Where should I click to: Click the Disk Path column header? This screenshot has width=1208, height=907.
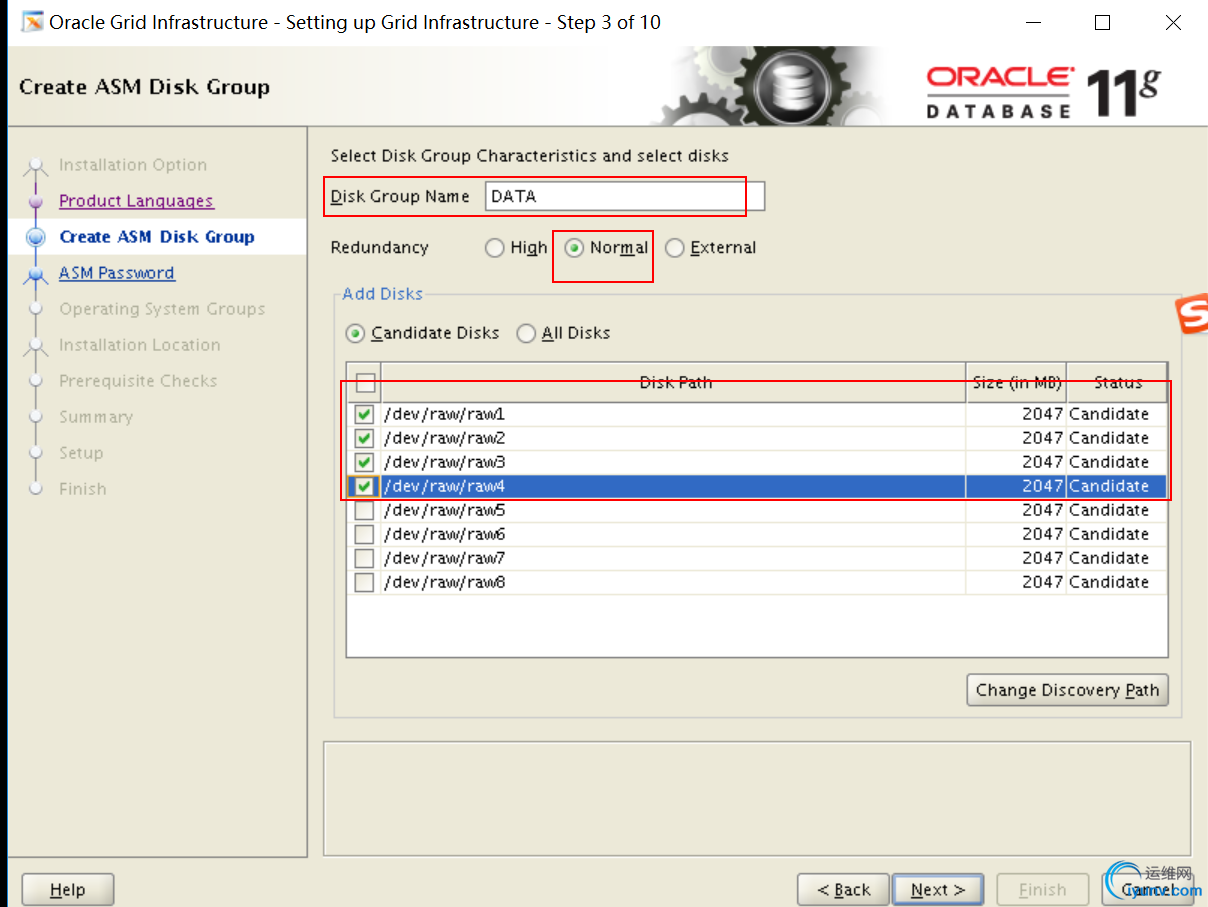[673, 382]
